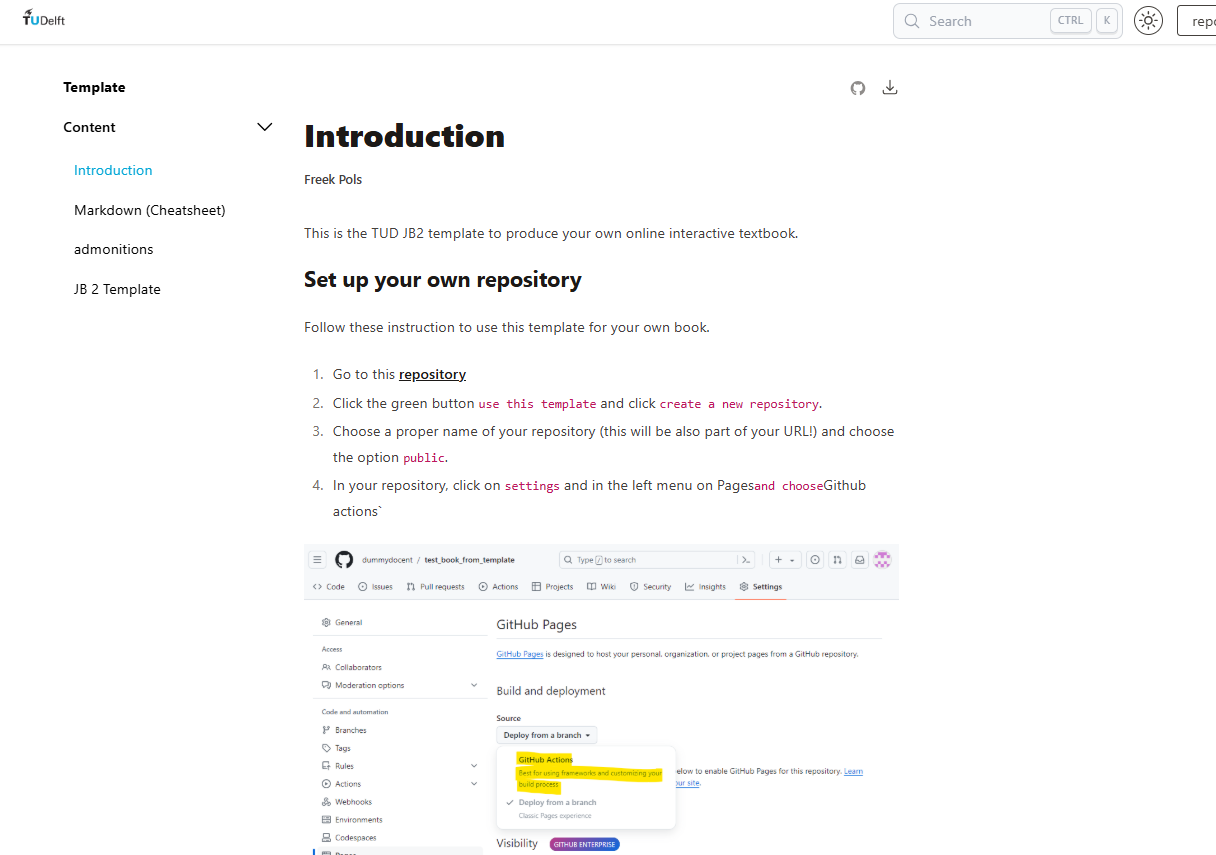This screenshot has height=855, width=1216.
Task: Open the JB 2 Template page
Action: click(x=117, y=289)
